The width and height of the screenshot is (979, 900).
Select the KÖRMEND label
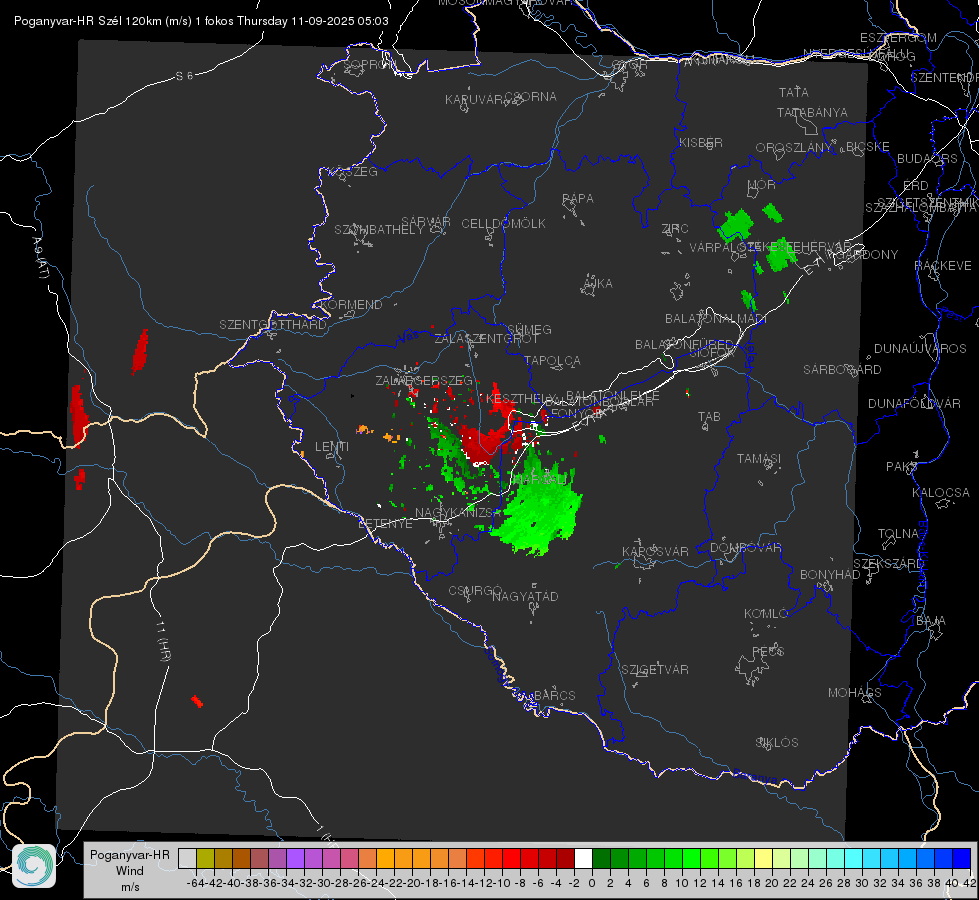pos(350,304)
